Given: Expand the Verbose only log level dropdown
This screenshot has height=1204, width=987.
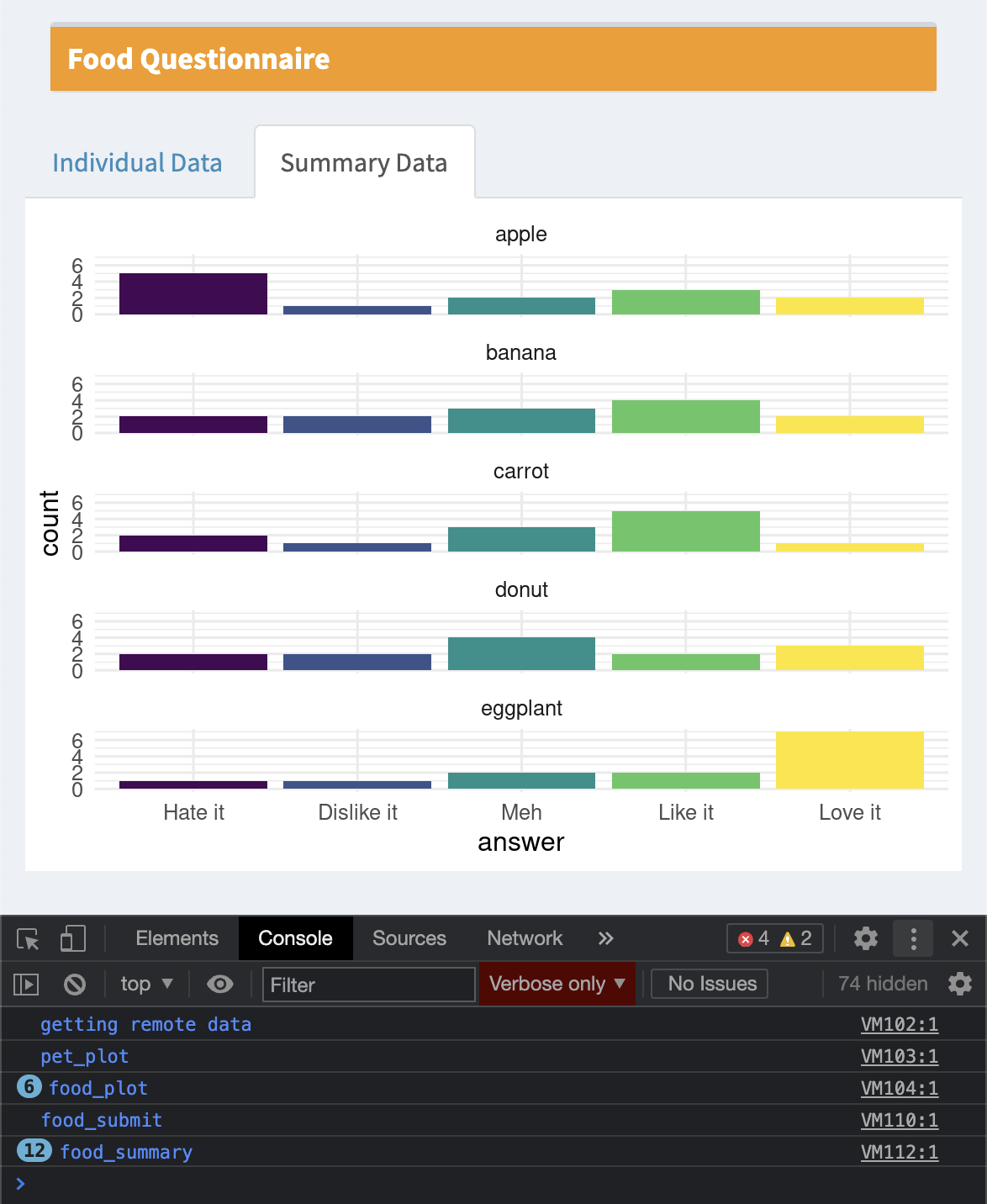Looking at the screenshot, I should click(557, 984).
